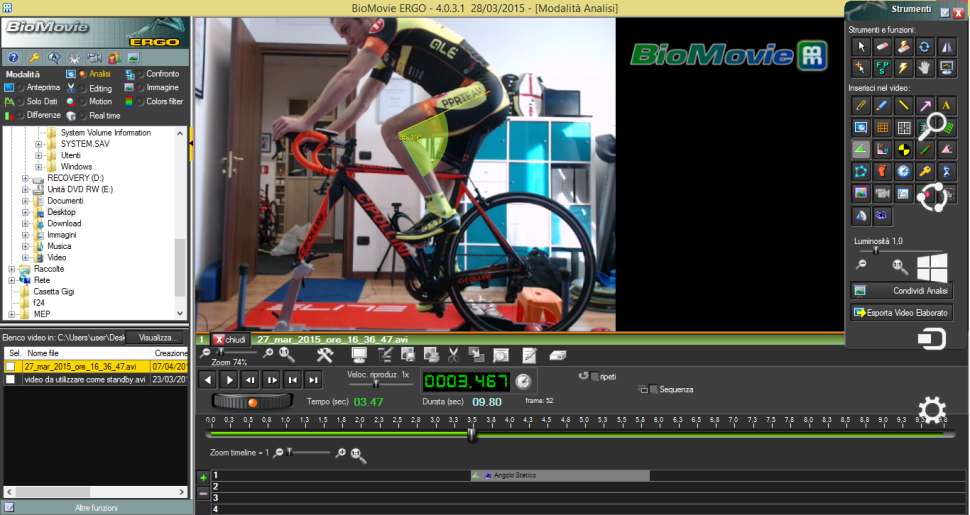The width and height of the screenshot is (970, 515).
Task: Select the Editing mode radio button
Action: click(82, 88)
